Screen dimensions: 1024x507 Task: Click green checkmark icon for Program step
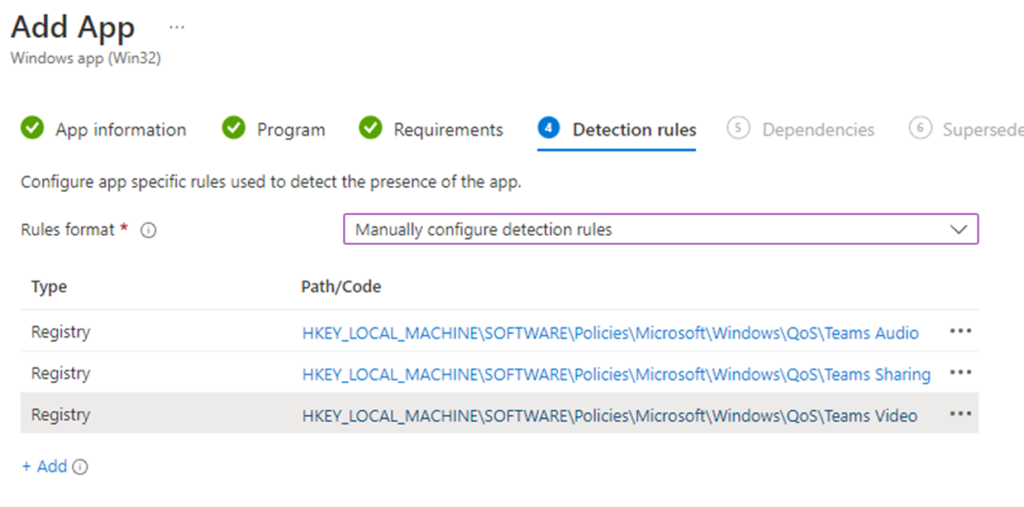coord(234,129)
